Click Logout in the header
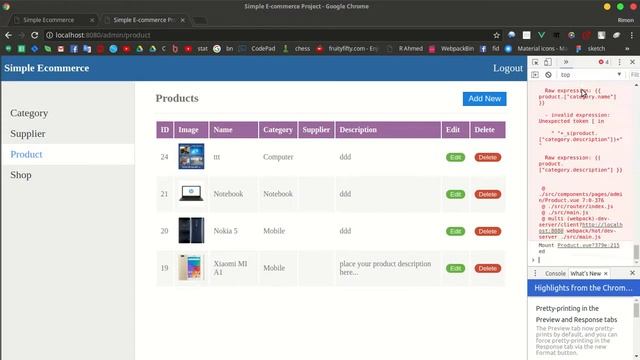This screenshot has width=640, height=360. pos(508,69)
